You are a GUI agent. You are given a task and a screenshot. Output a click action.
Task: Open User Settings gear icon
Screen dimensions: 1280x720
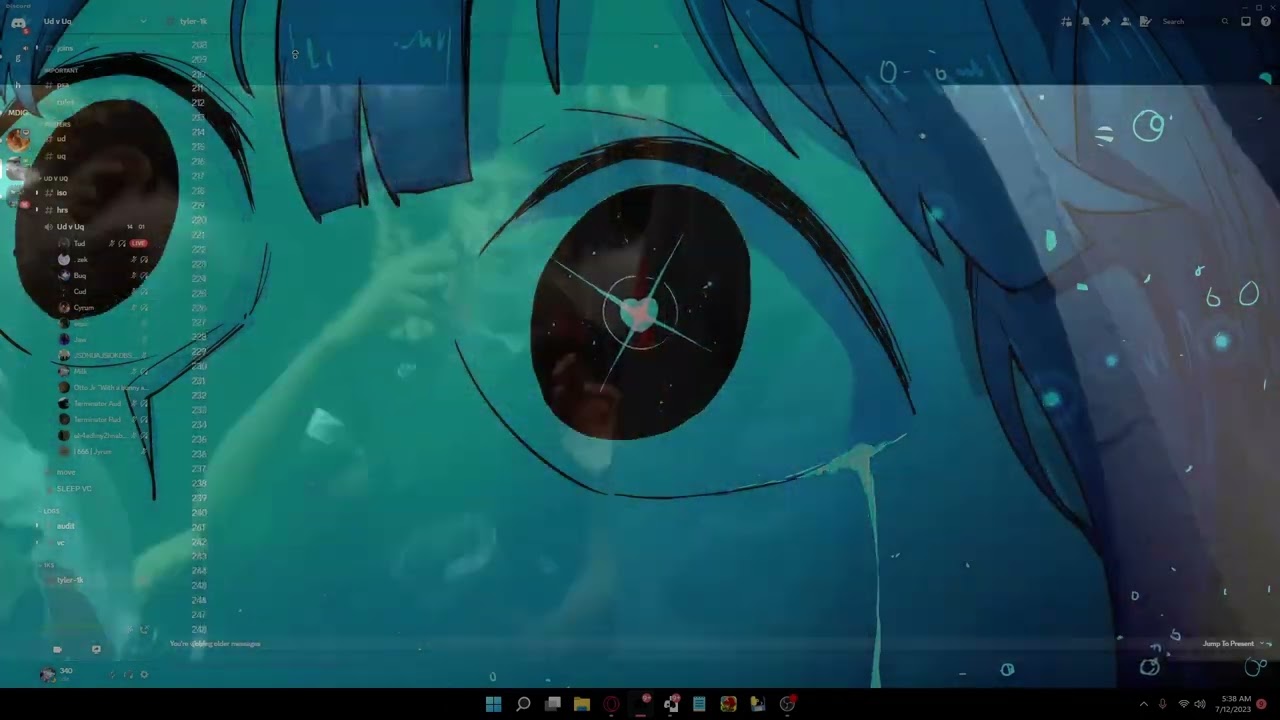click(144, 675)
